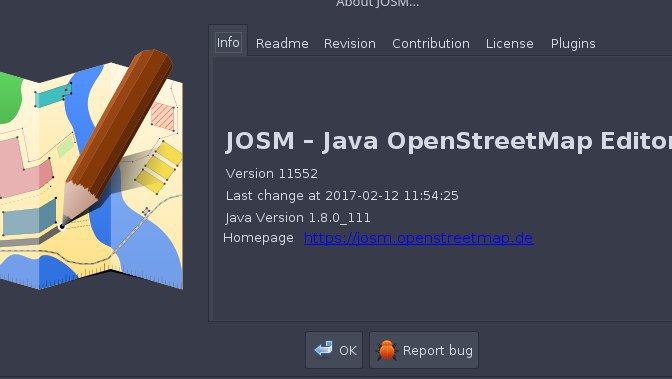Click the Version 11552 text
Screen dimensions: 672x379
(272, 174)
